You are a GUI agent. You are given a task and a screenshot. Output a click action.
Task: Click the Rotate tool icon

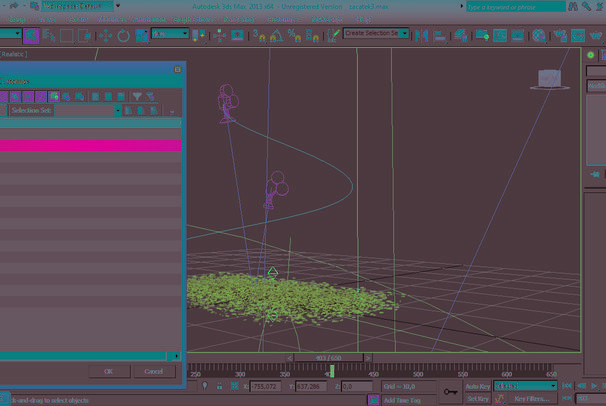point(123,35)
